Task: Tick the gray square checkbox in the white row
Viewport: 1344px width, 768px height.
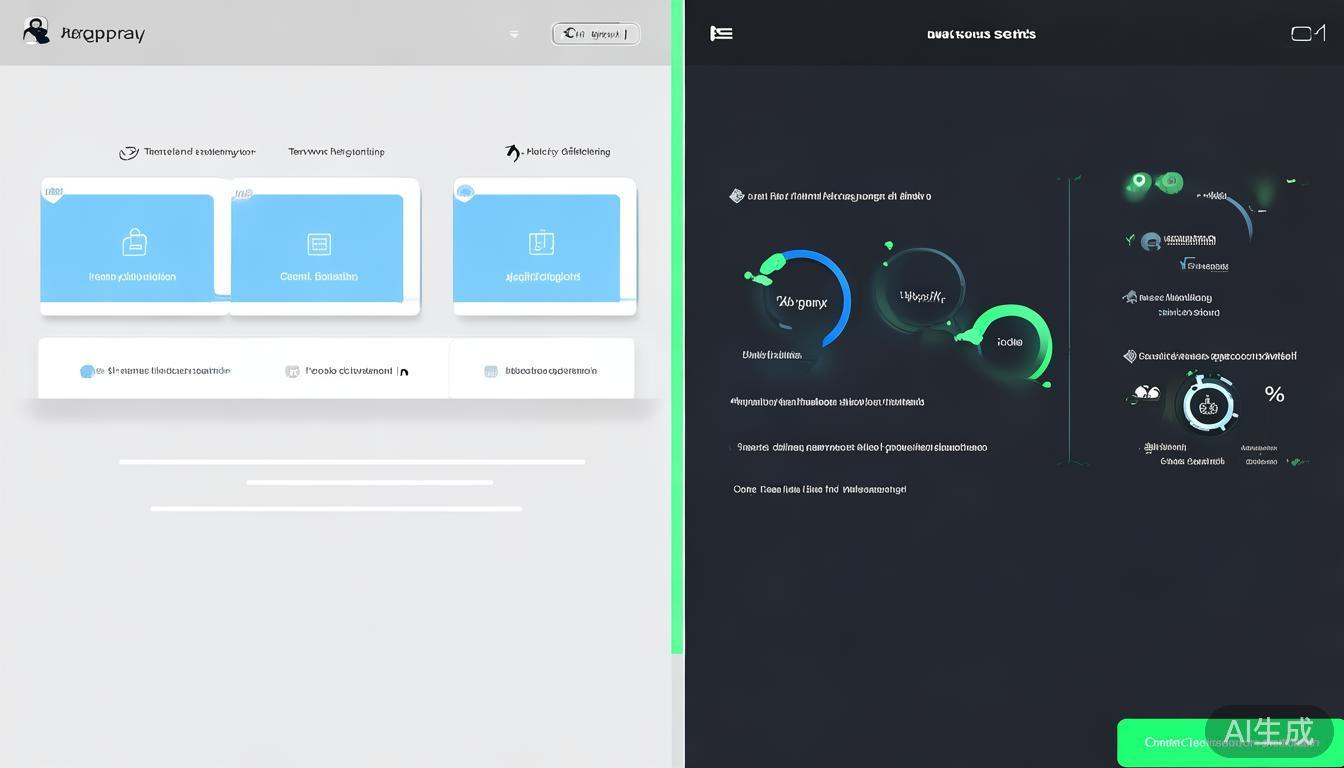Action: coord(292,371)
